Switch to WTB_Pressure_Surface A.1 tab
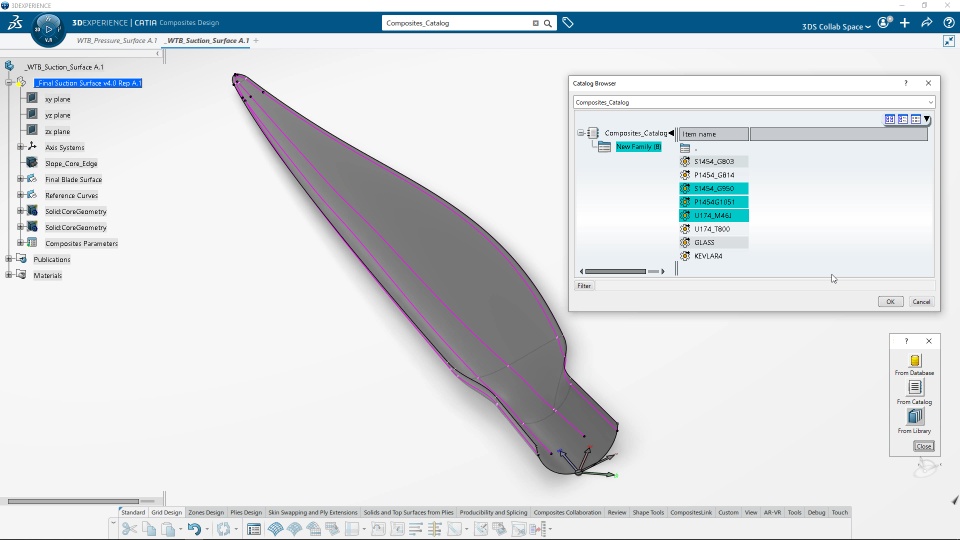The height and width of the screenshot is (540, 960). pos(117,40)
